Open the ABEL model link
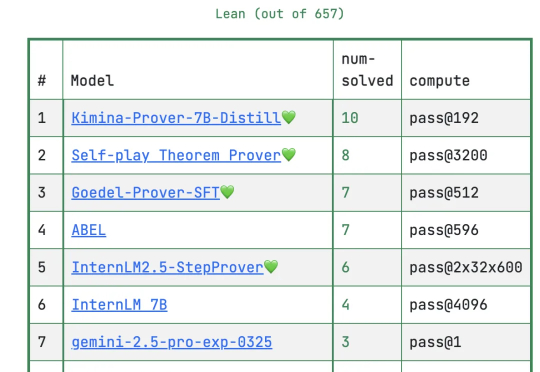The width and height of the screenshot is (540, 372). (89, 230)
